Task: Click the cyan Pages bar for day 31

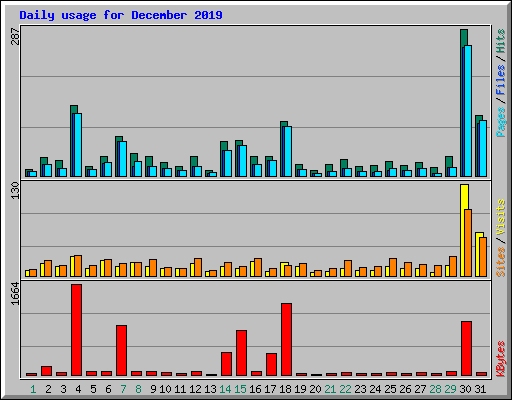Action: [483, 148]
